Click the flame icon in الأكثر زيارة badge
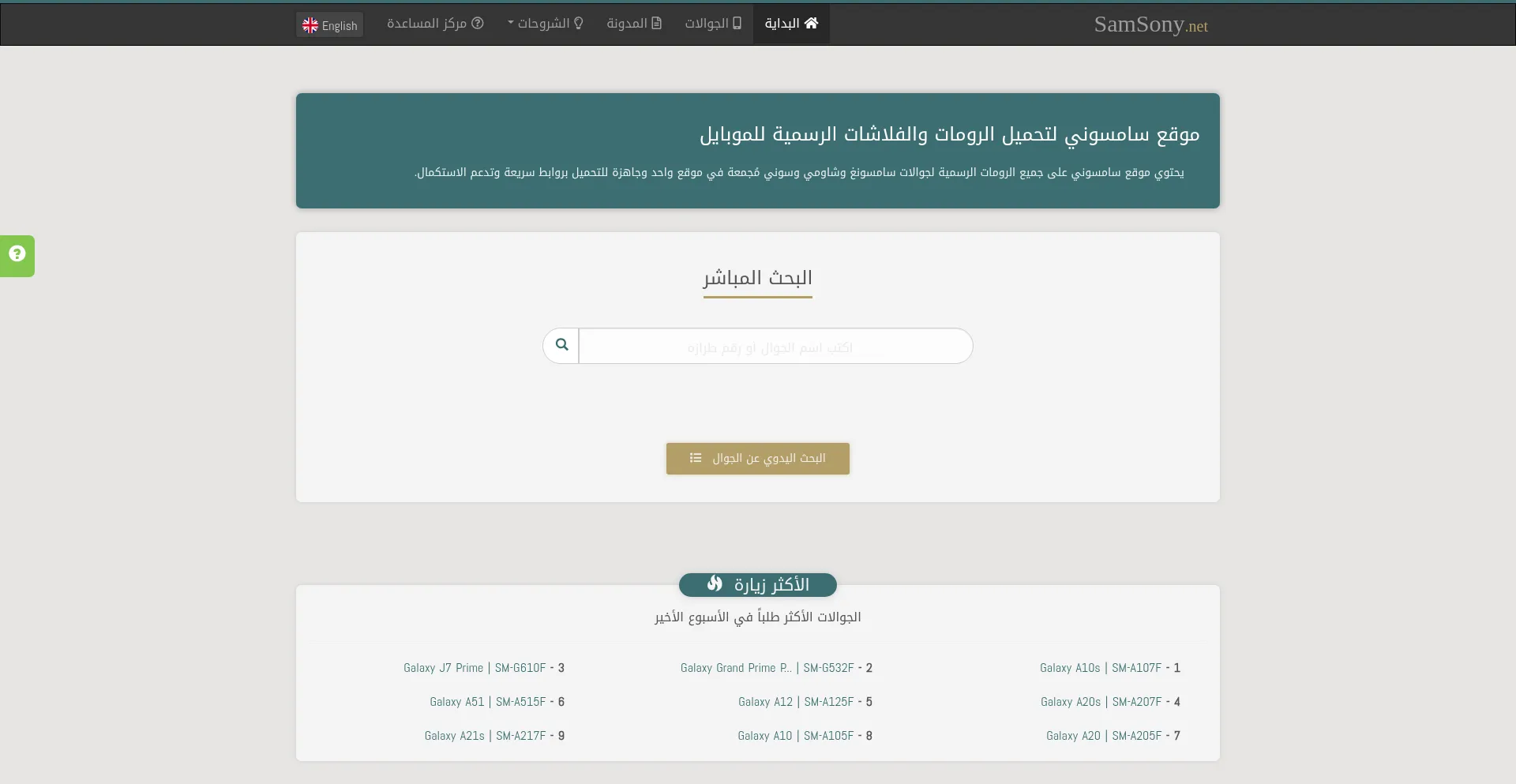Viewport: 1516px width, 784px height. click(x=715, y=583)
